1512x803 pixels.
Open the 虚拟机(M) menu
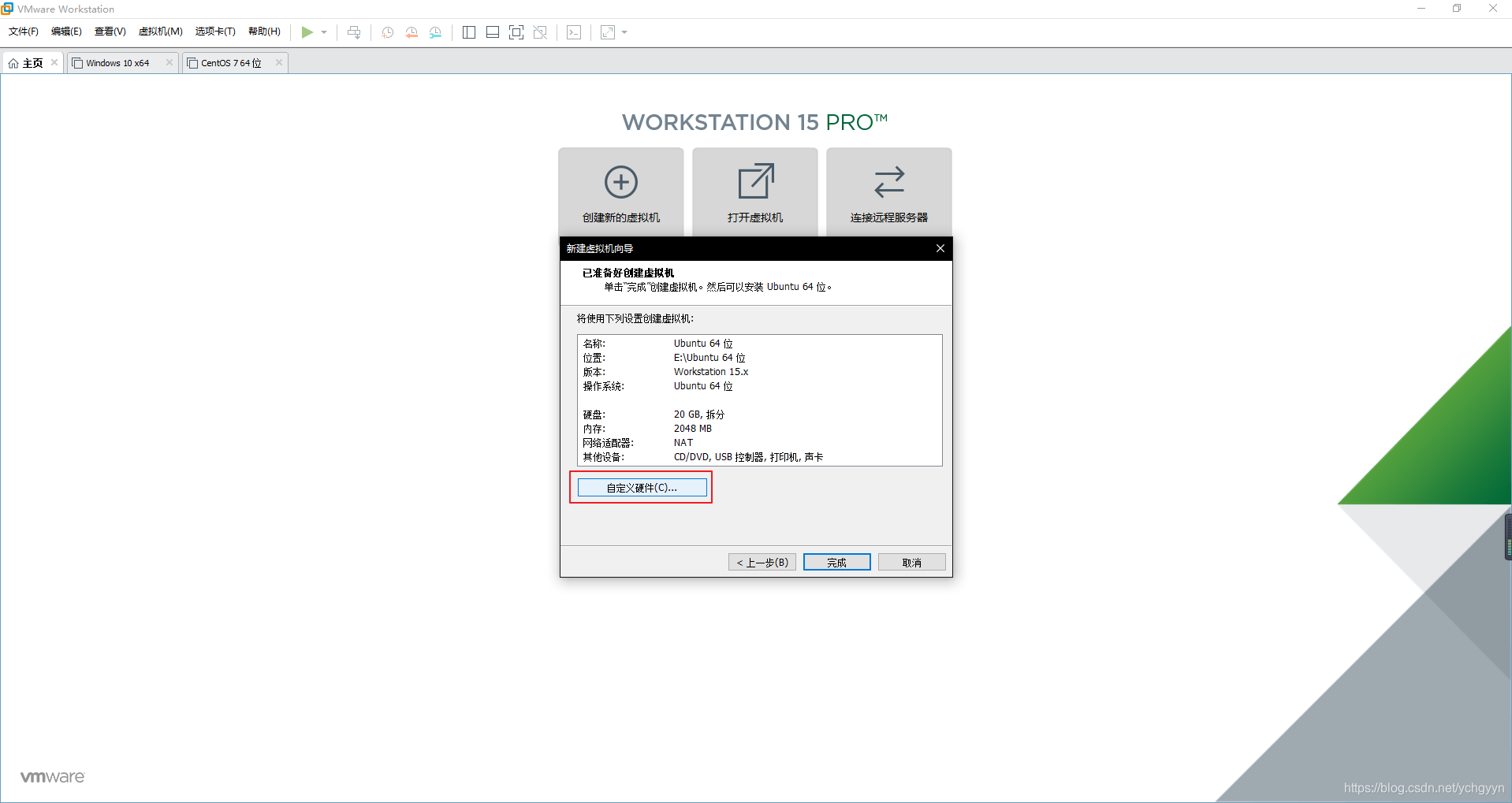(x=161, y=32)
